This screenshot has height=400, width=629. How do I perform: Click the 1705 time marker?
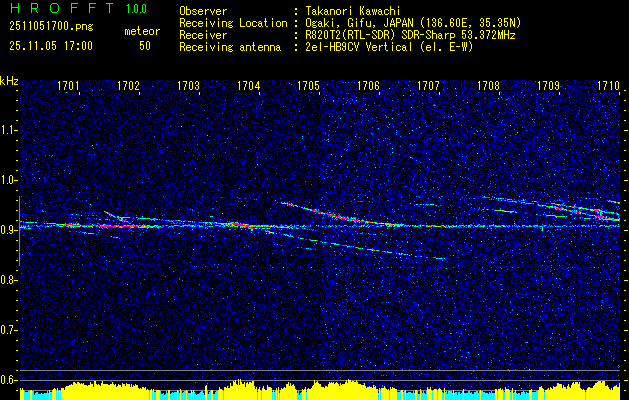[308, 86]
